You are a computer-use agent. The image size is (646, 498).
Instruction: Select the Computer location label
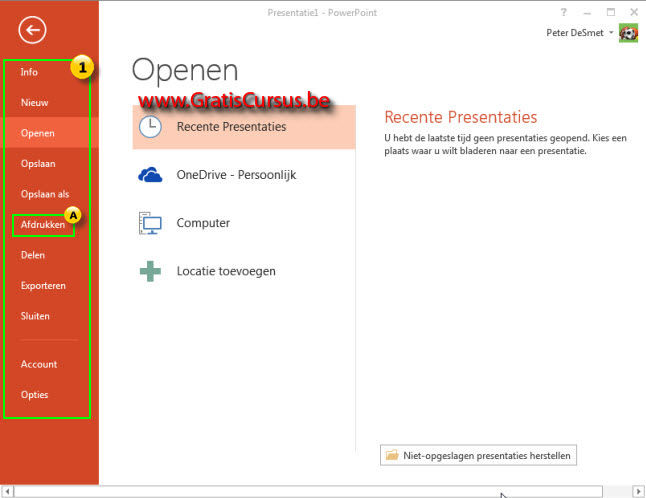click(x=203, y=223)
